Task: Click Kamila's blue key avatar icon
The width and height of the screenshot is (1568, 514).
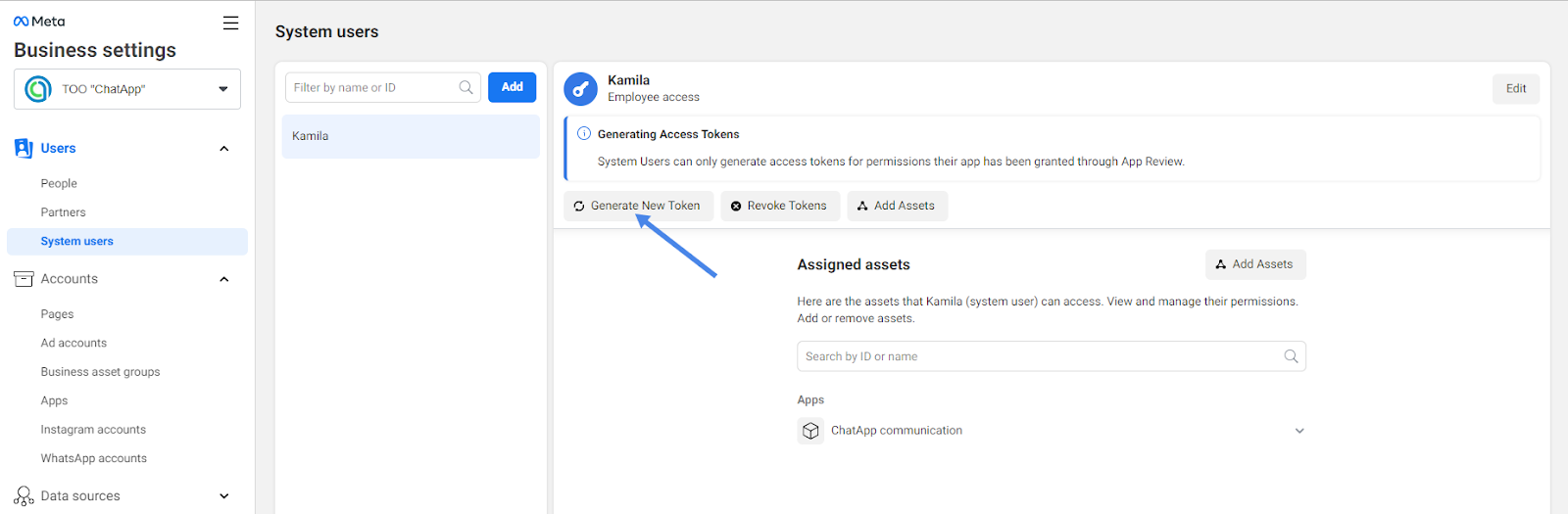Action: coord(580,89)
